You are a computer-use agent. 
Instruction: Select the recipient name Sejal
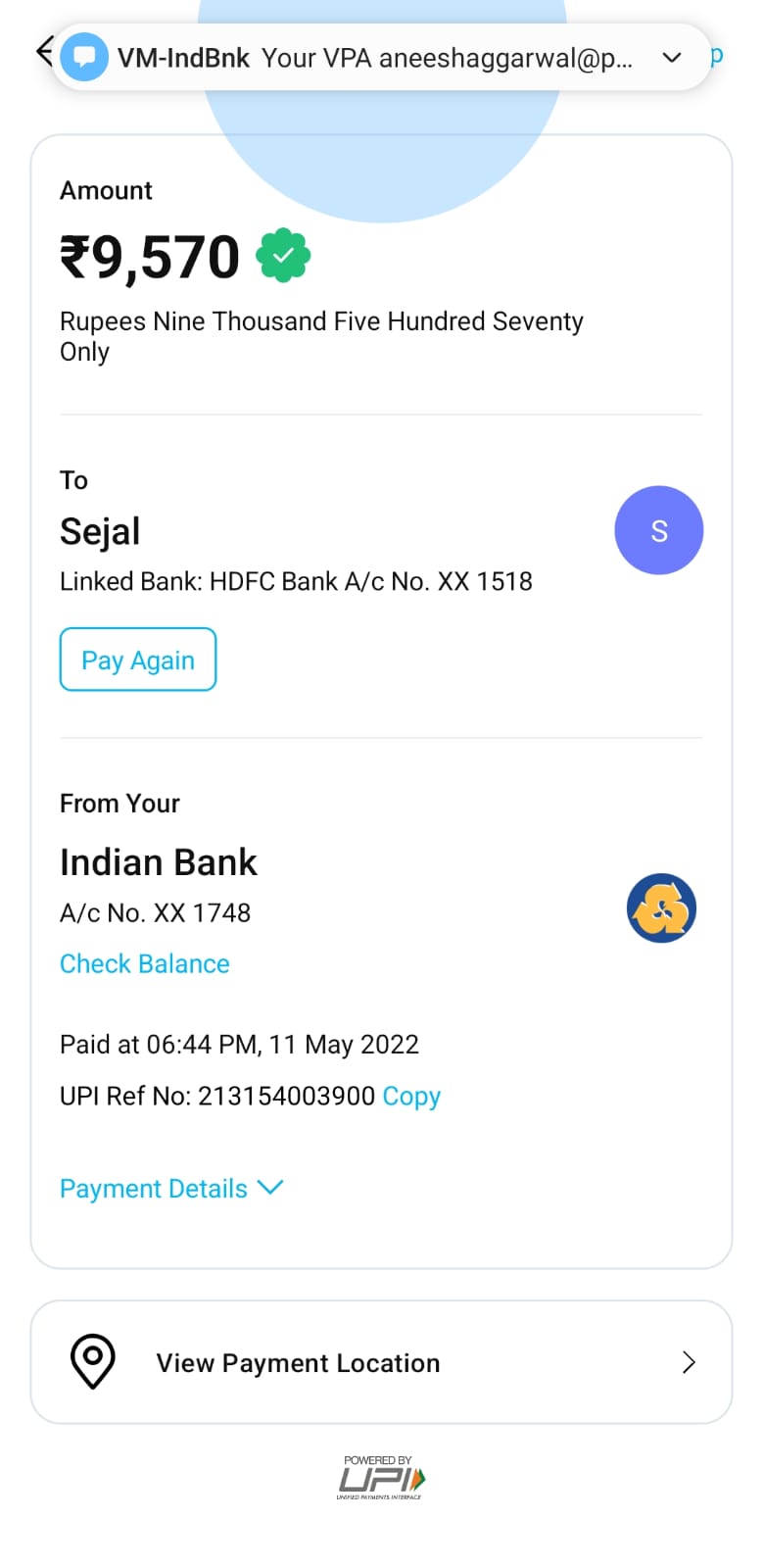click(x=100, y=531)
